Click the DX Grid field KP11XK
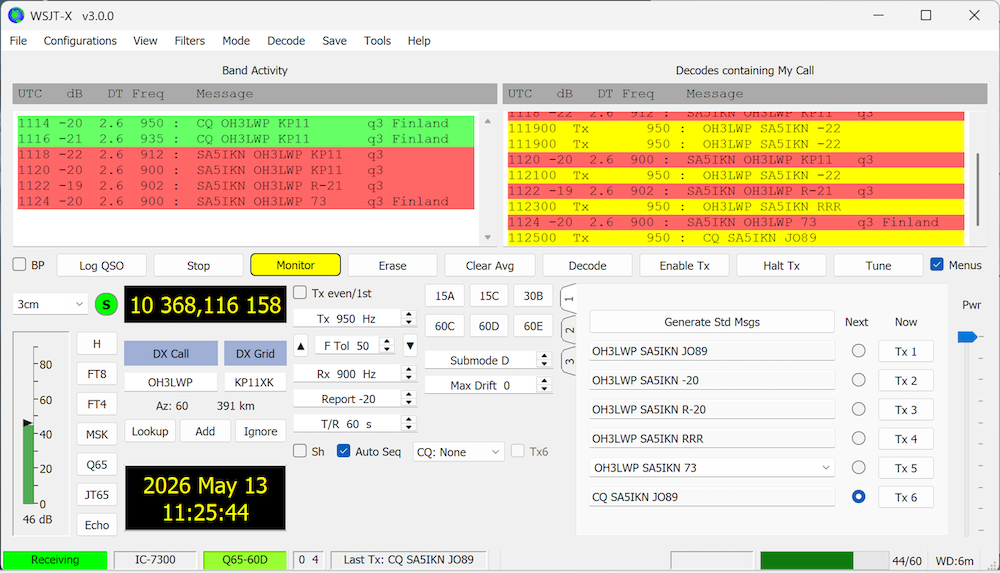 pos(254,382)
